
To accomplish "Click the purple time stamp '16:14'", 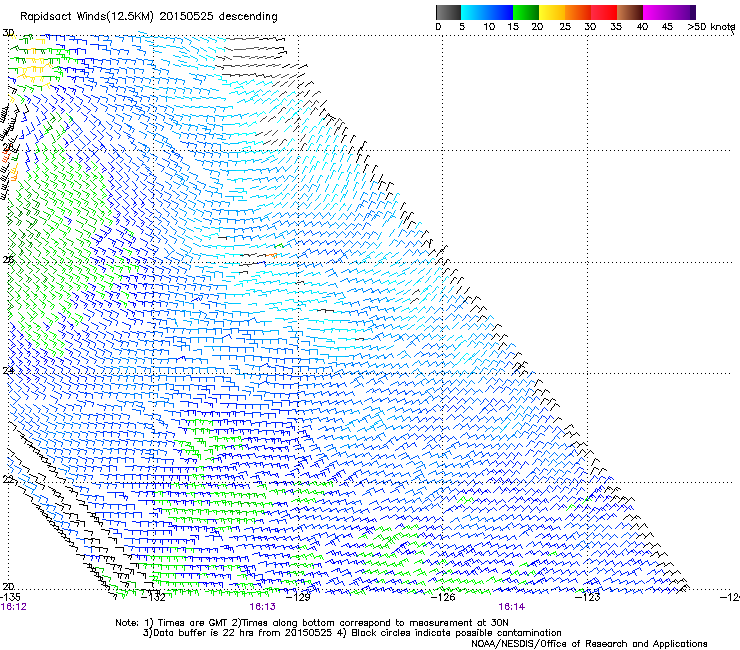I will coord(512,607).
